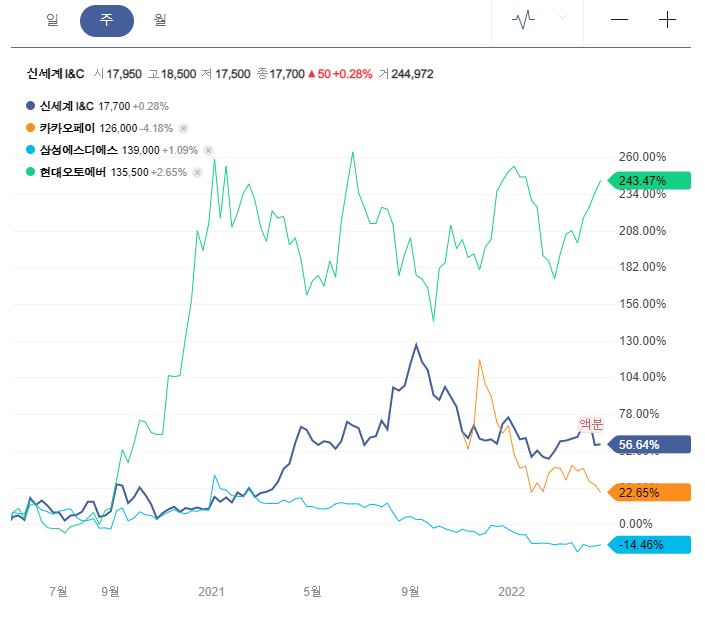Remove 카카오페이 from comparison
705x618 pixels.
pos(183,129)
